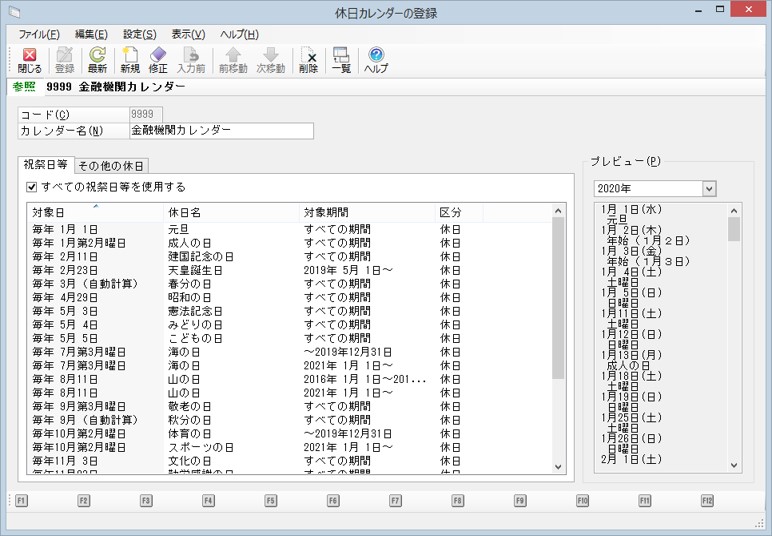The width and height of the screenshot is (772, 536).
Task: Click the F9 function key button
Action: (520, 501)
